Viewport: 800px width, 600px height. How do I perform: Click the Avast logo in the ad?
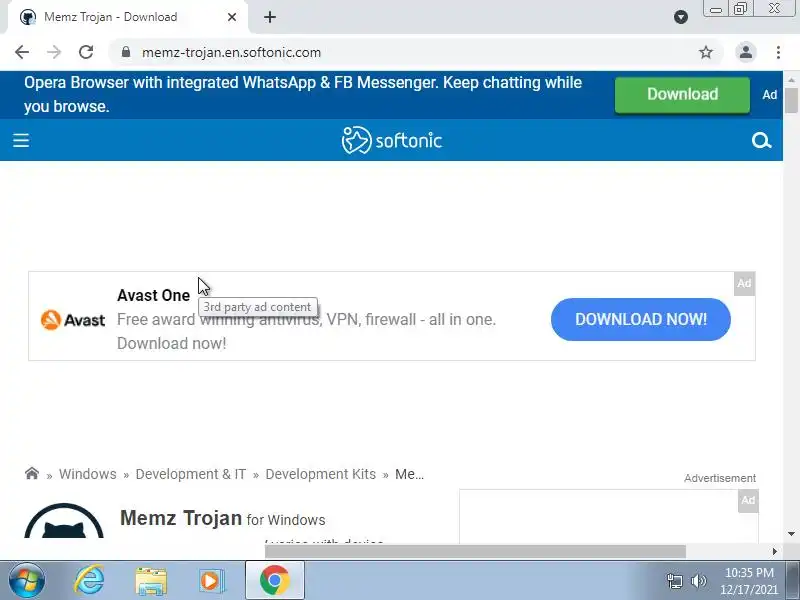(x=73, y=320)
